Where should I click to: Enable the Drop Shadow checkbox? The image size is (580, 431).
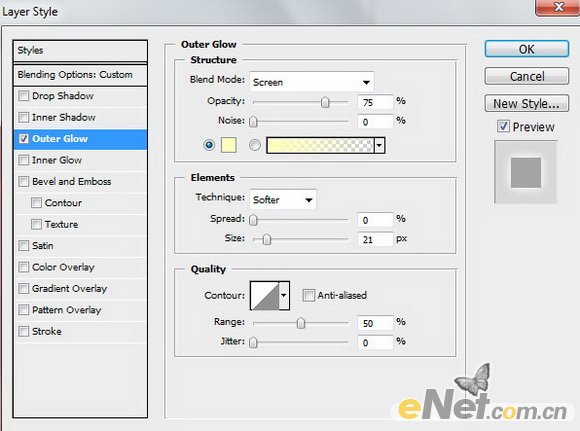click(x=24, y=96)
